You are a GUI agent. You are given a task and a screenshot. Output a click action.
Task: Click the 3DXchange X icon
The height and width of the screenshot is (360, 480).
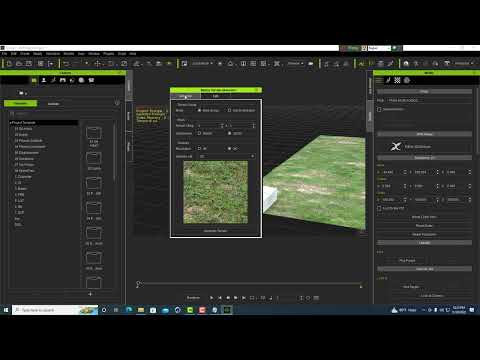396,146
